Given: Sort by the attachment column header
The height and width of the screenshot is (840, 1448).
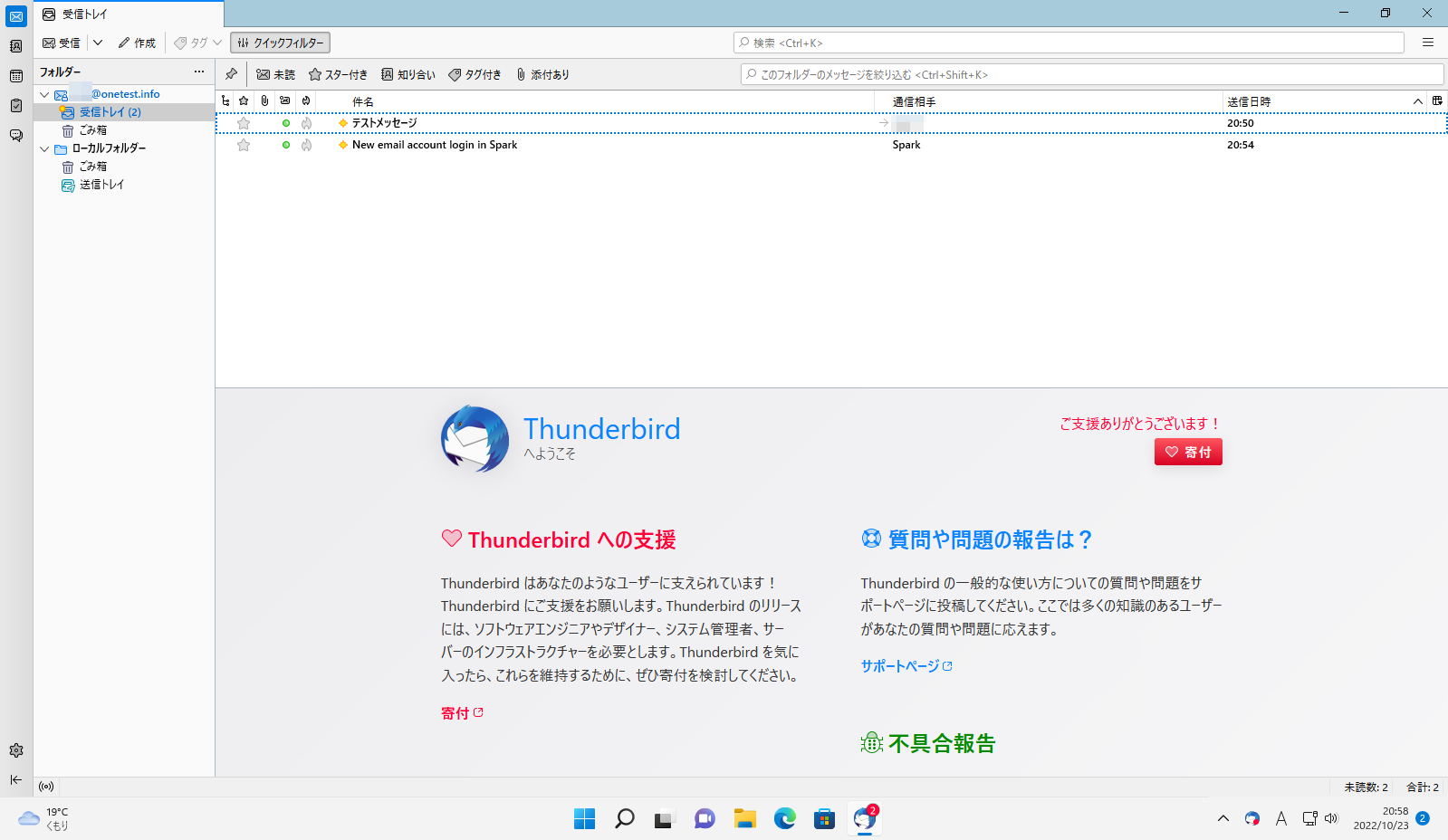Looking at the screenshot, I should click(264, 100).
